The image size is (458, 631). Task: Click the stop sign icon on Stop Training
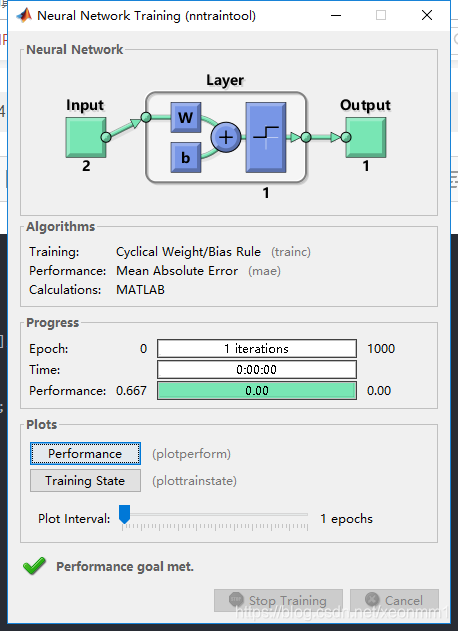pos(236,600)
